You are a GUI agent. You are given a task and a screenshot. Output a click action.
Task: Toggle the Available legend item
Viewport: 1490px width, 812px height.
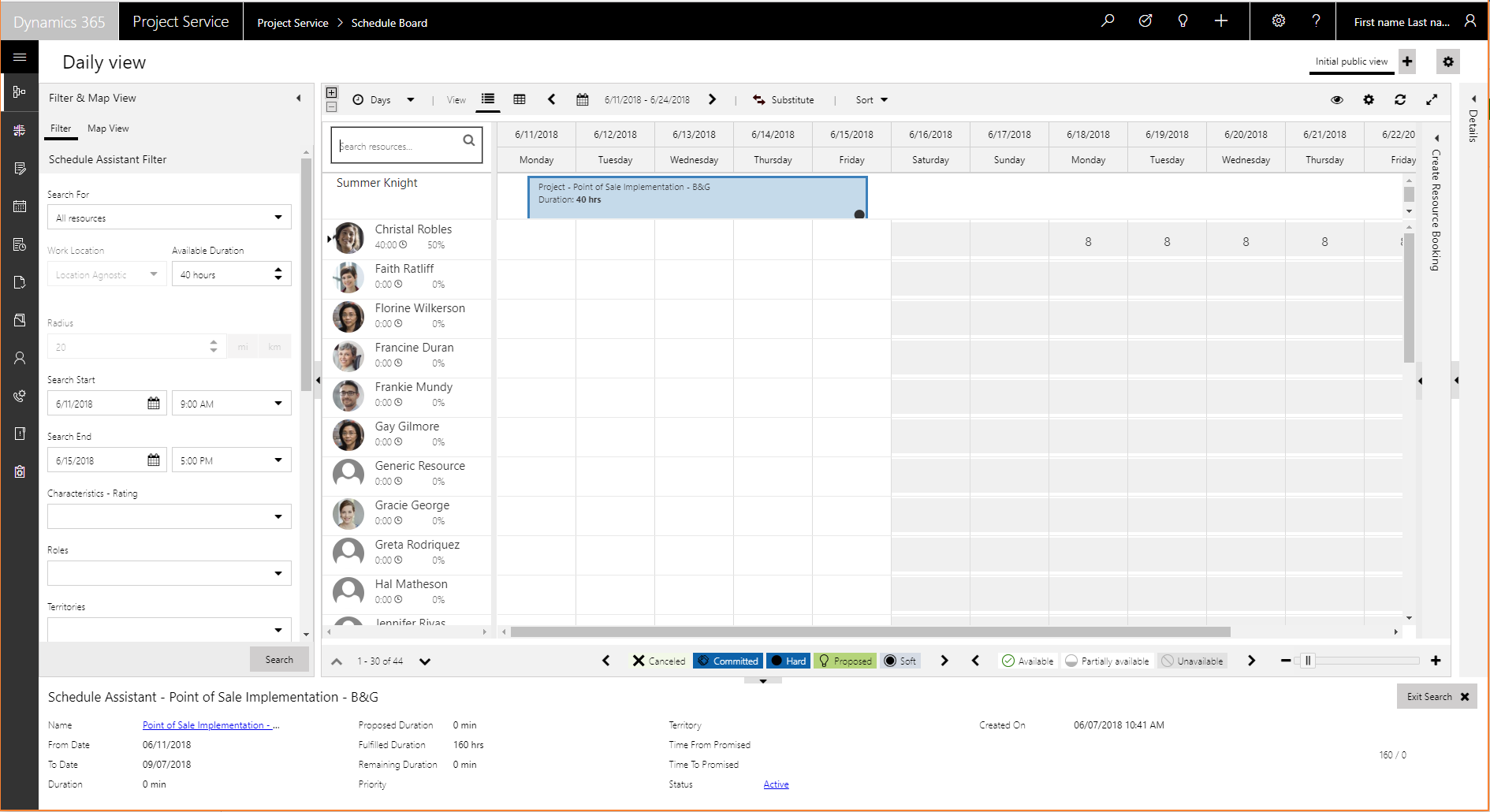[x=1028, y=661]
